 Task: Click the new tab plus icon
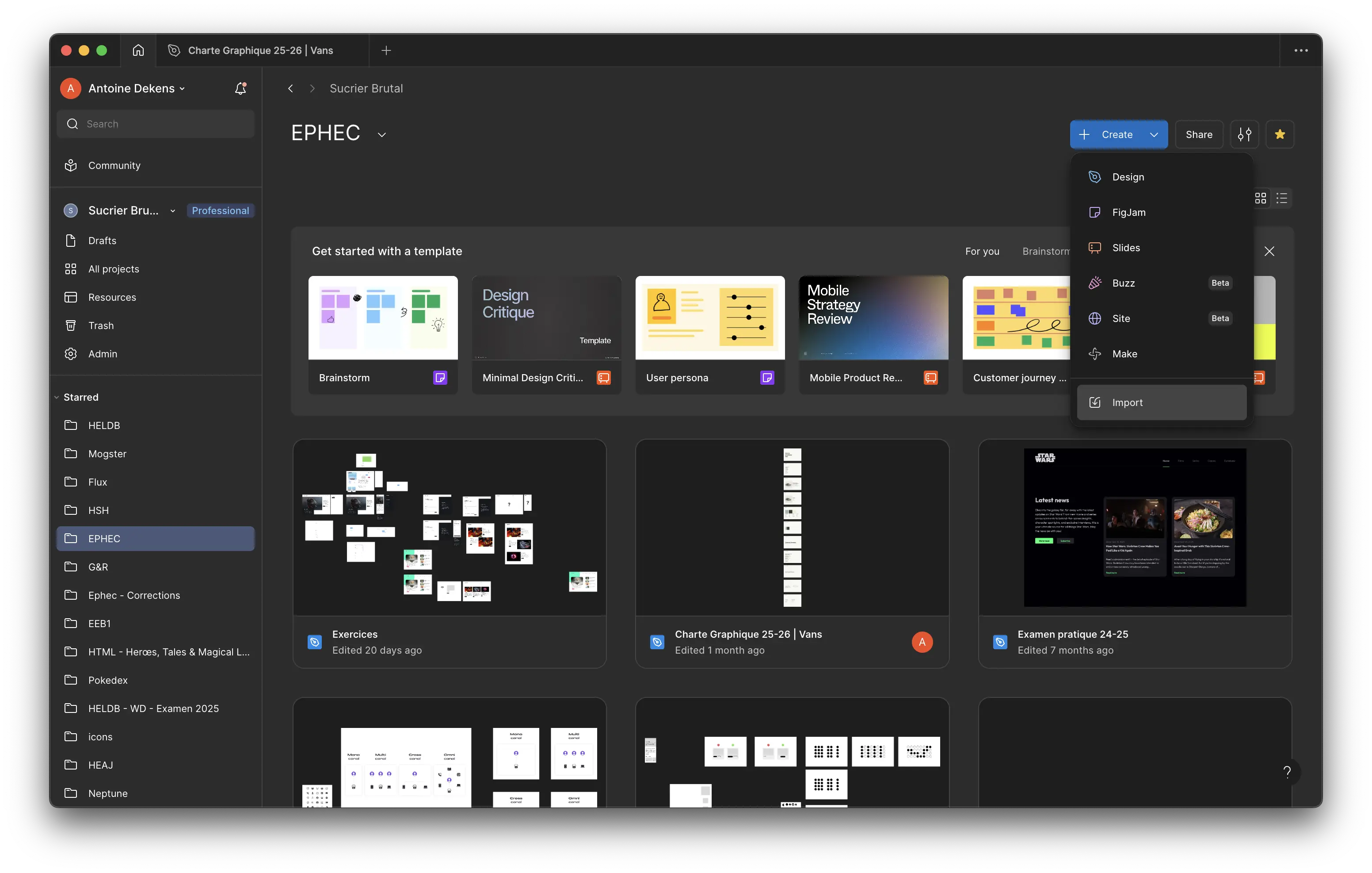coord(386,50)
